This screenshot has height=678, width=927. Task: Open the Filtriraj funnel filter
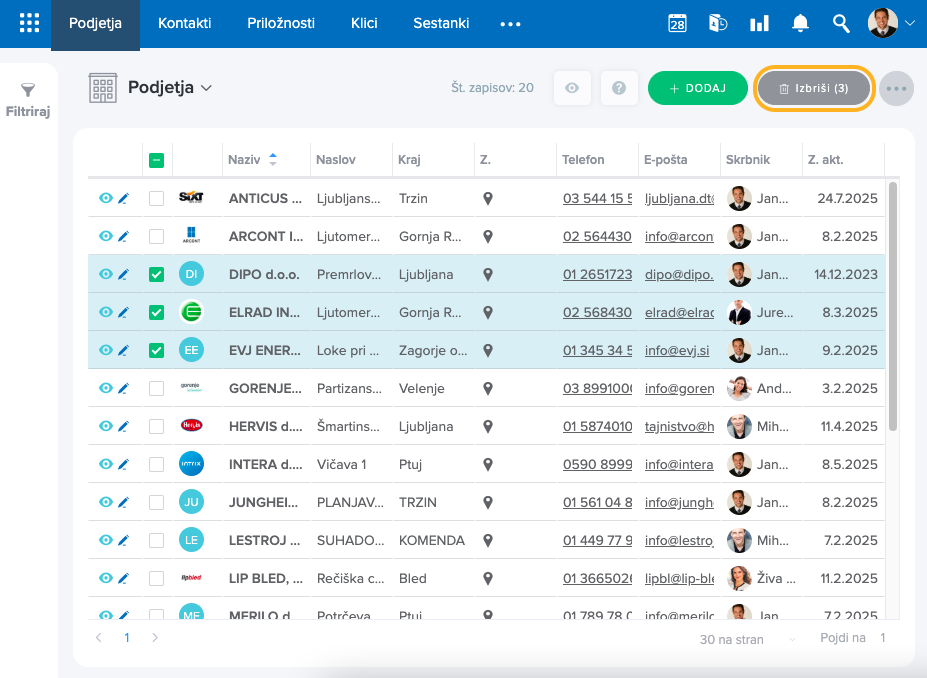[x=28, y=100]
